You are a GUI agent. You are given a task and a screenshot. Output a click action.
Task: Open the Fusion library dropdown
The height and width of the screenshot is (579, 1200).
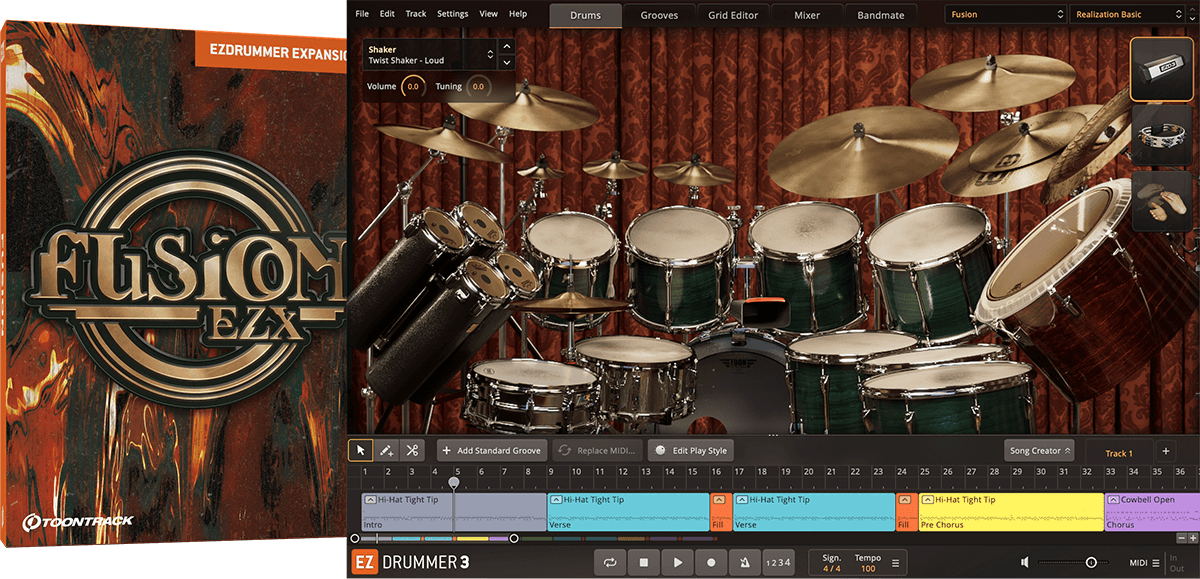1005,15
